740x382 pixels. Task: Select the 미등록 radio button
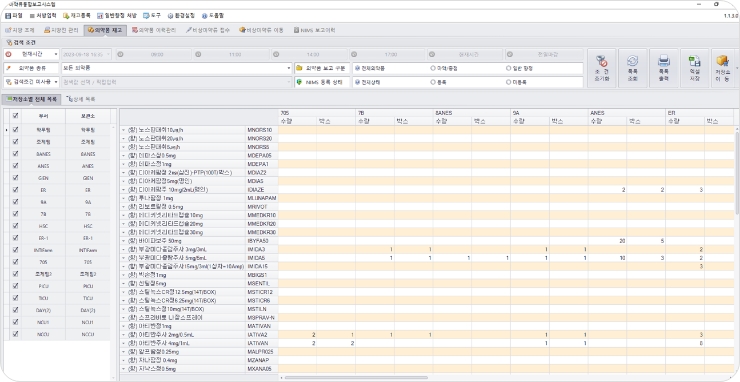[508, 82]
